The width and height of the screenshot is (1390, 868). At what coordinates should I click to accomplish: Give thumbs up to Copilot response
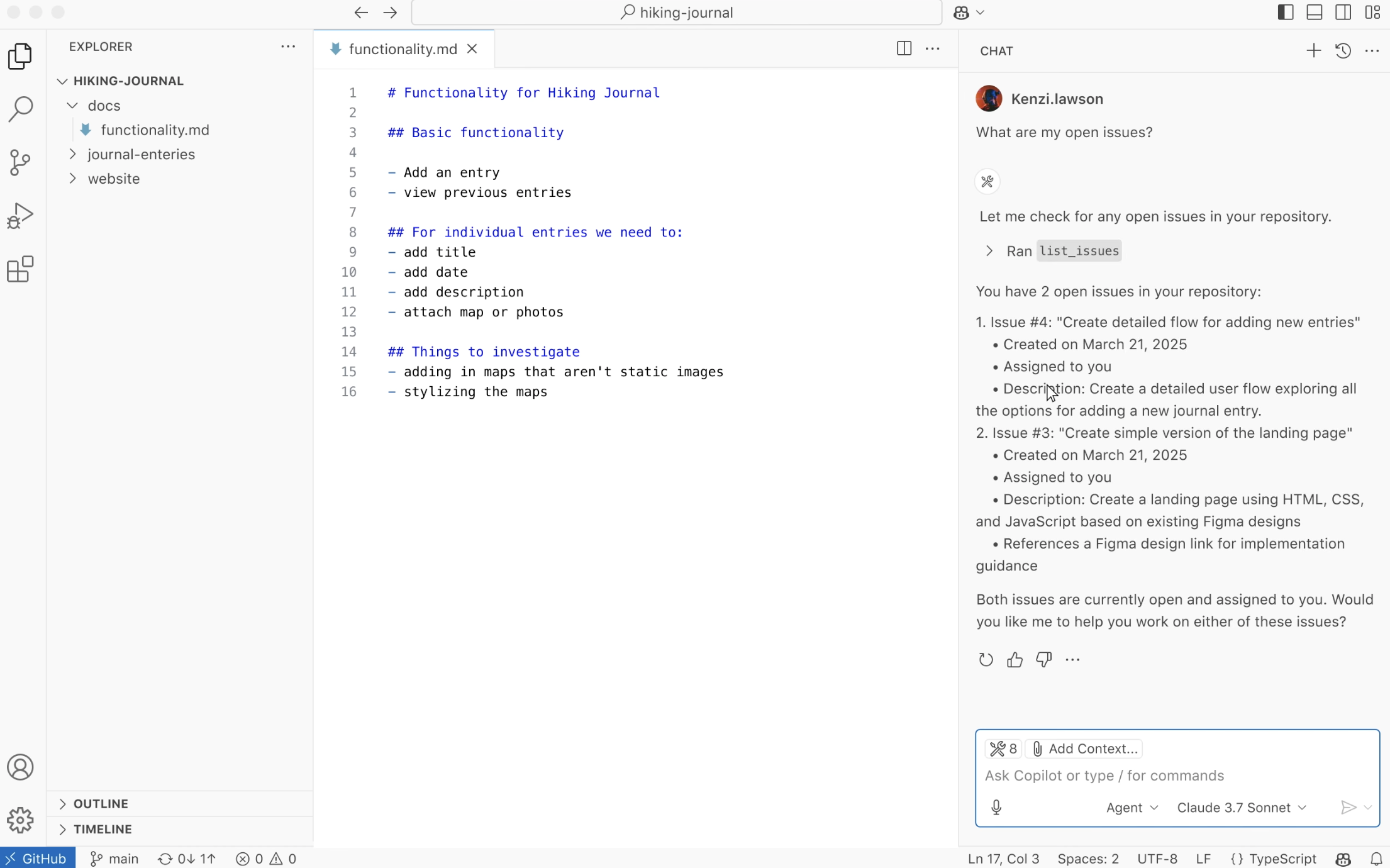coord(1015,660)
